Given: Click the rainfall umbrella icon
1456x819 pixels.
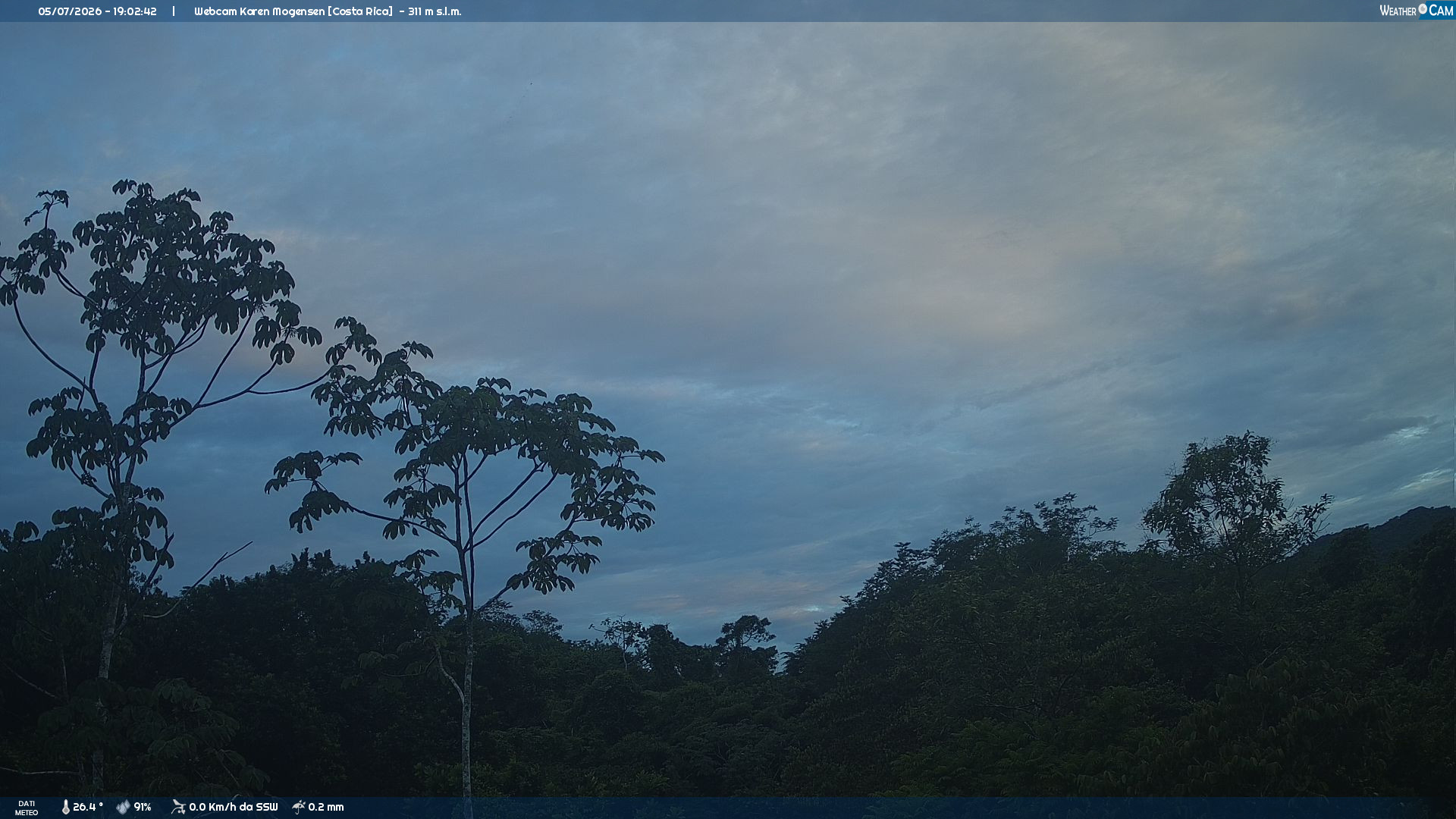Looking at the screenshot, I should [x=299, y=807].
